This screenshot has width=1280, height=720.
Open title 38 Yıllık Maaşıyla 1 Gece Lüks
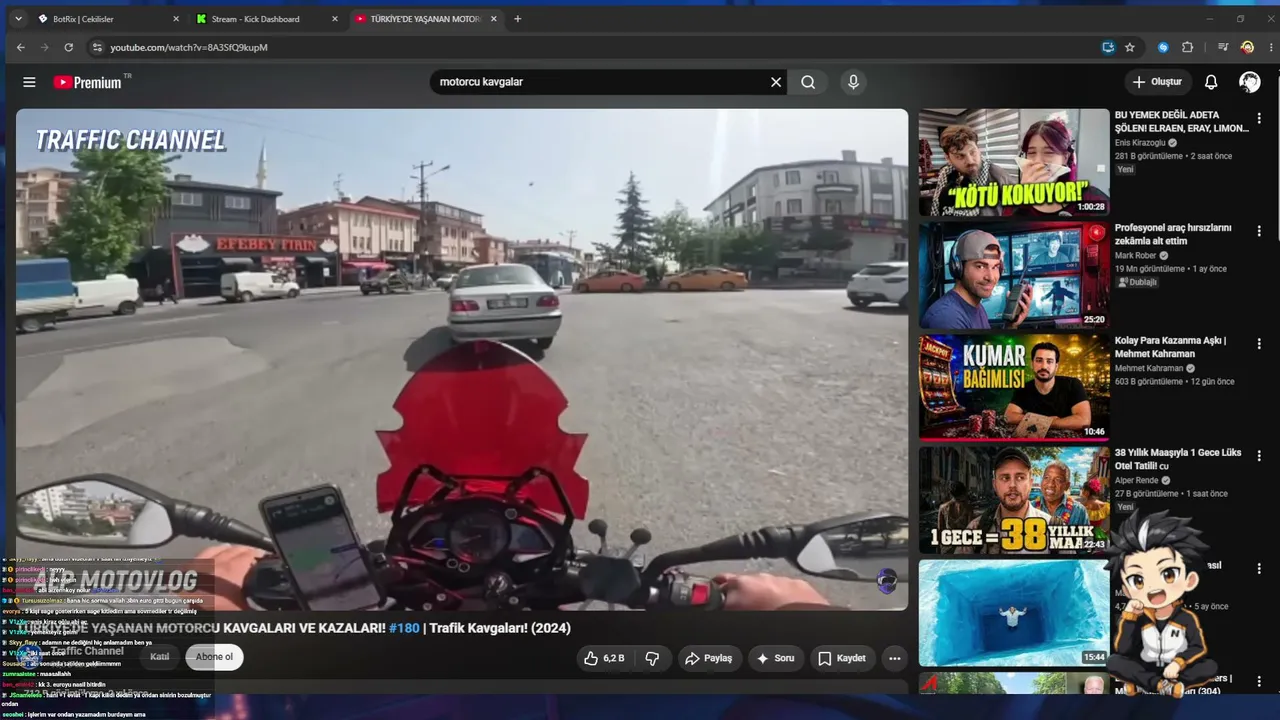tap(1178, 459)
